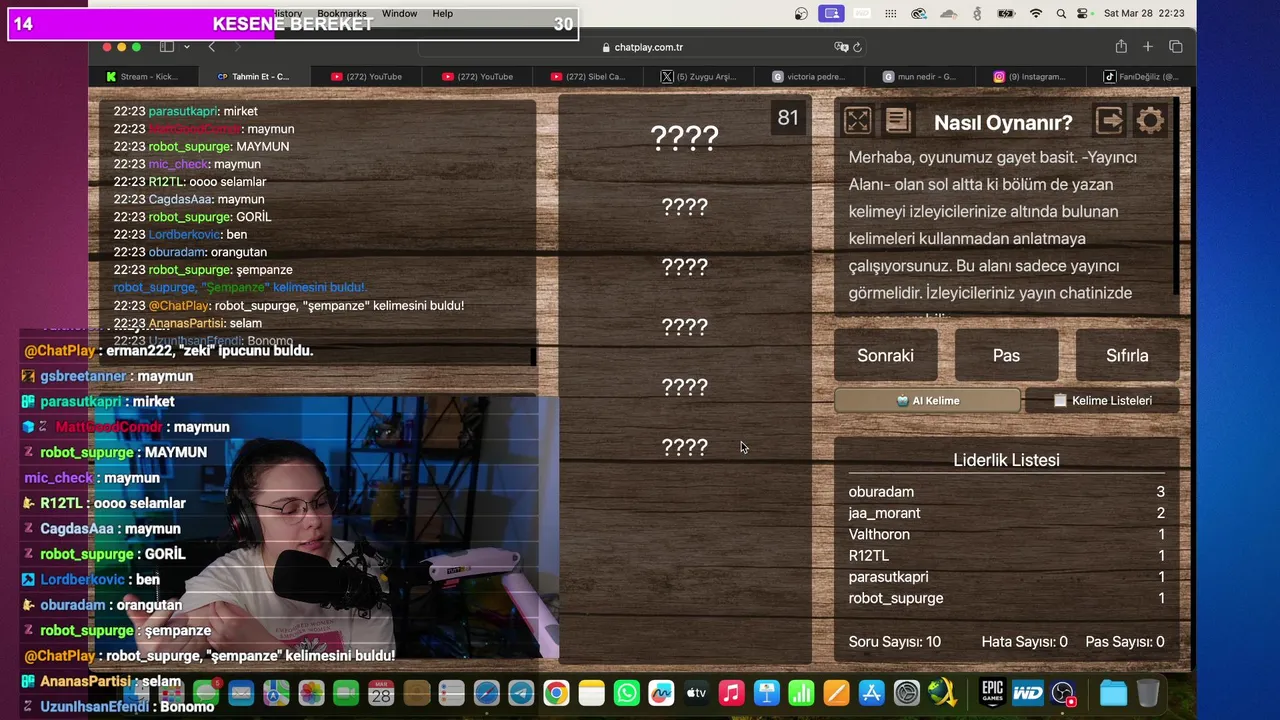
Task: Click the Soru Sayısı: 10 counter
Action: pos(894,642)
